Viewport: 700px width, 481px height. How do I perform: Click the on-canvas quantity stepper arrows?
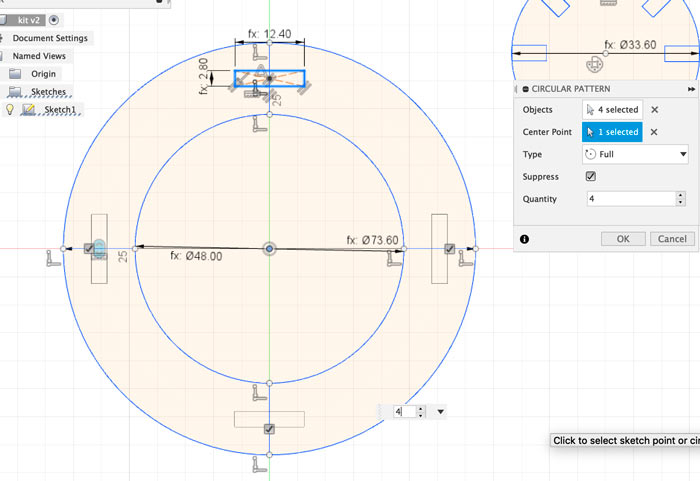[x=421, y=412]
